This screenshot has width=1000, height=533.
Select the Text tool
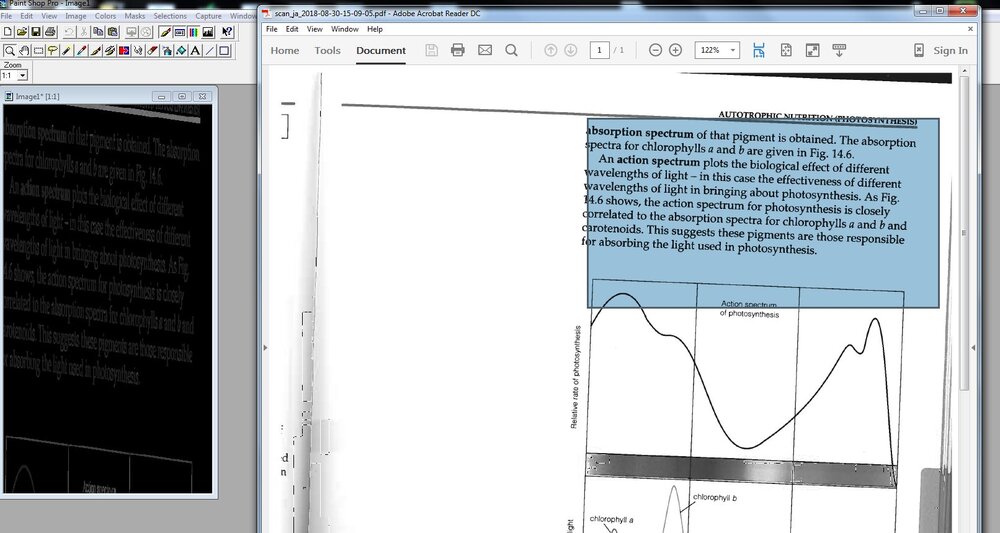coord(195,50)
